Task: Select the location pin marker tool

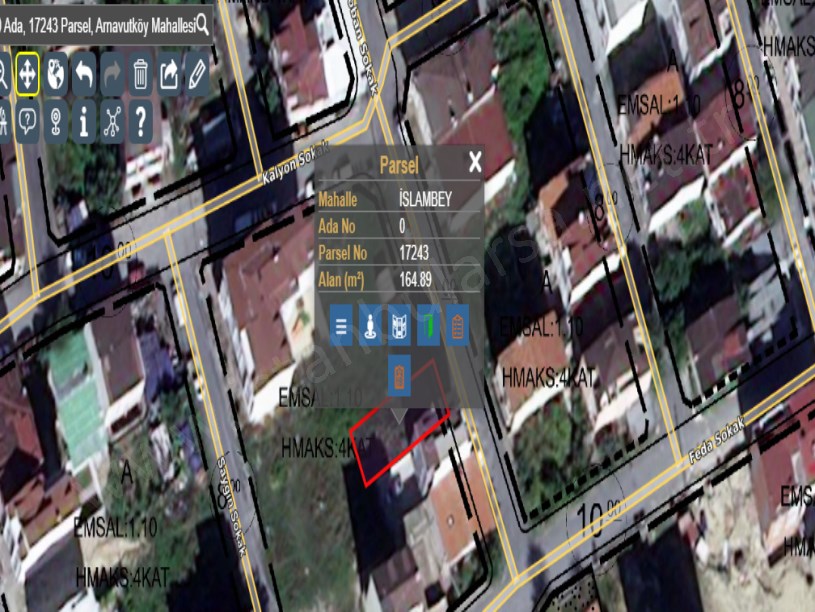Action: [x=56, y=122]
